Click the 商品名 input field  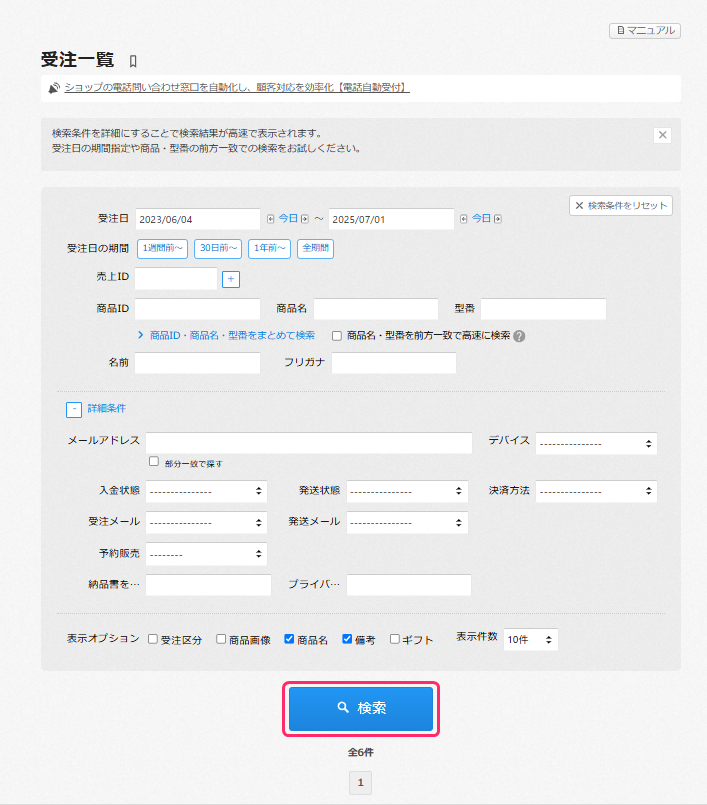click(x=376, y=309)
